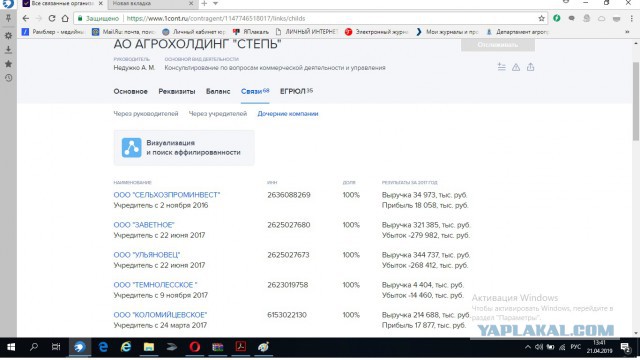The image size is (640, 360).
Task: Click the green extension icon in toolbar
Action: (x=557, y=18)
